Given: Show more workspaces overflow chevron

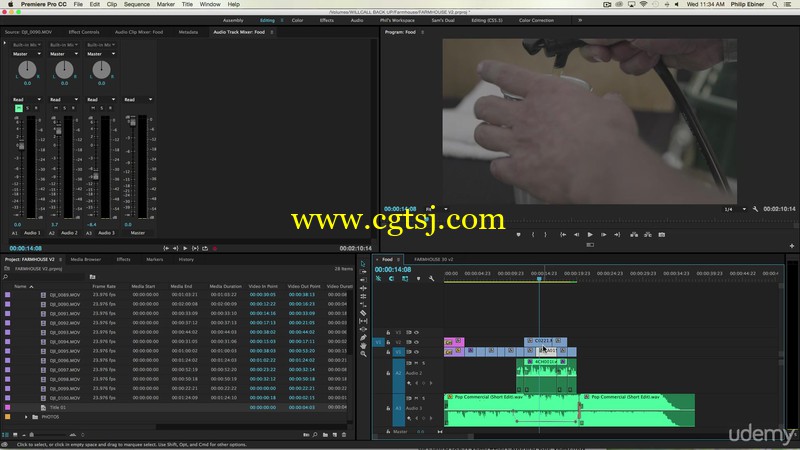Looking at the screenshot, I should click(580, 20).
